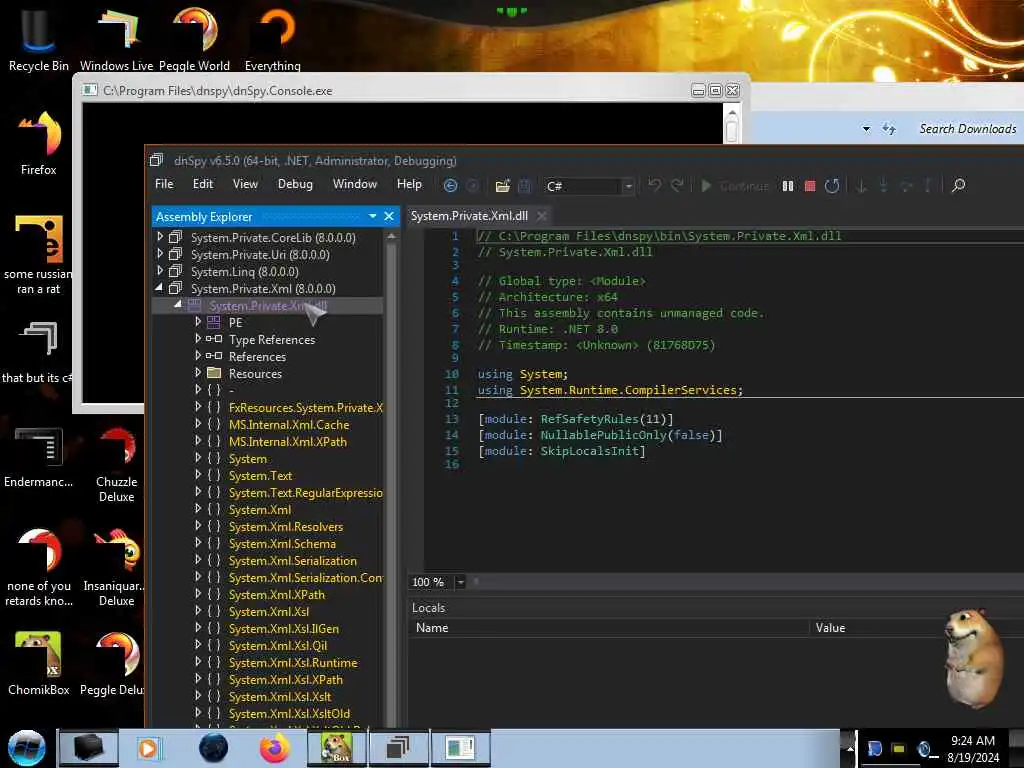Select the MS.Internal.Xml.Cache namespace
1024x768 pixels.
(289, 424)
